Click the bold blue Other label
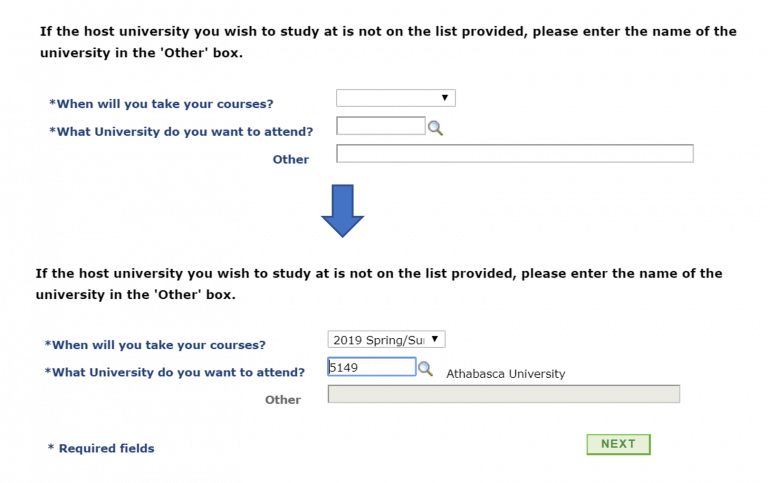 (x=290, y=159)
